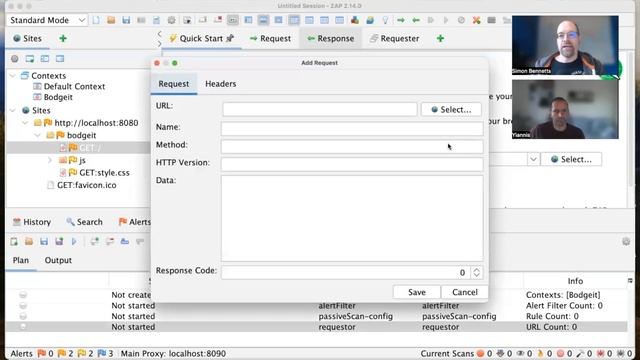This screenshot has width=640, height=360.
Task: Select the requestor job row in plan table
Action: 316,327
